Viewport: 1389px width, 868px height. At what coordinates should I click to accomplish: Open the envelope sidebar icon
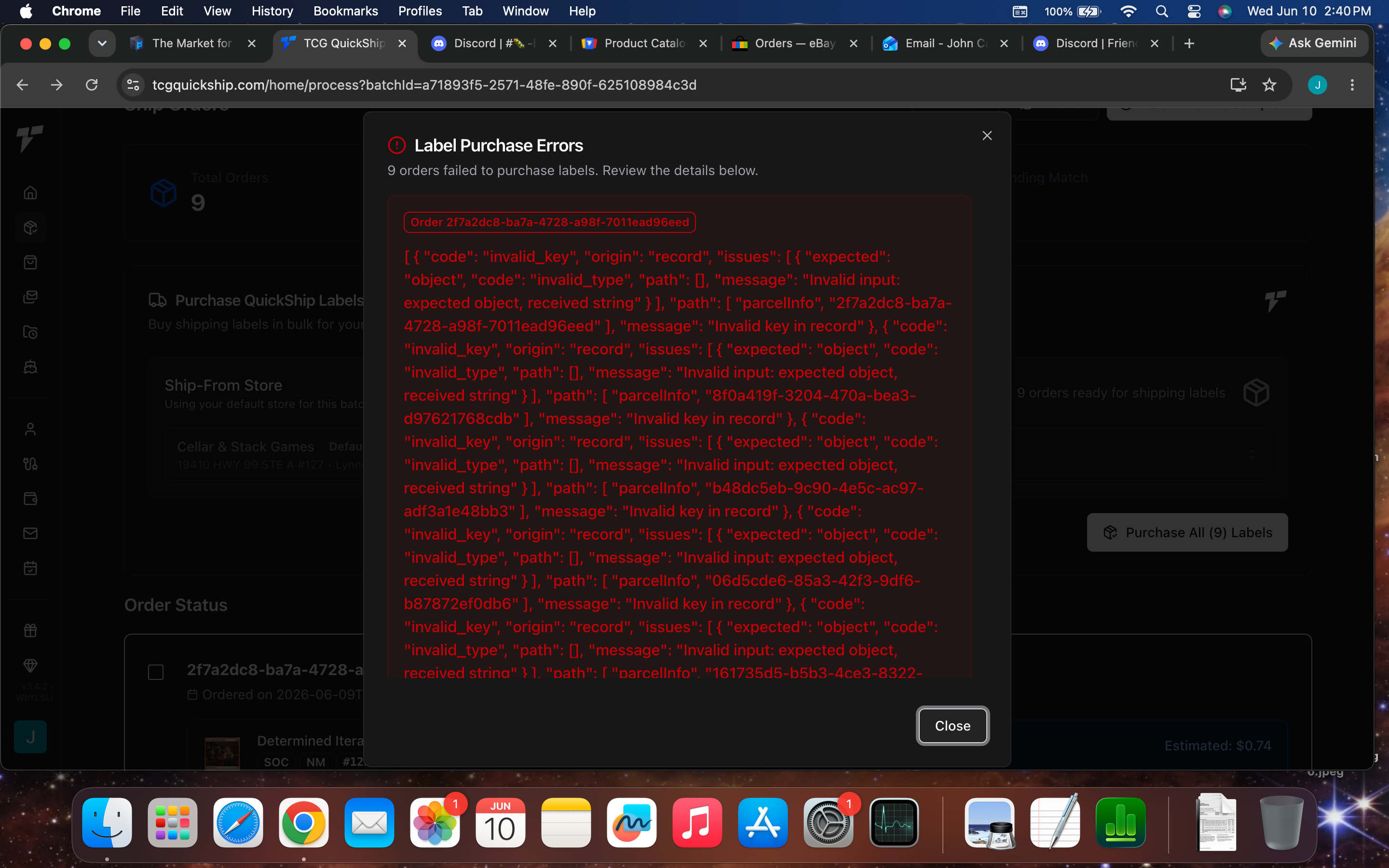[x=30, y=533]
